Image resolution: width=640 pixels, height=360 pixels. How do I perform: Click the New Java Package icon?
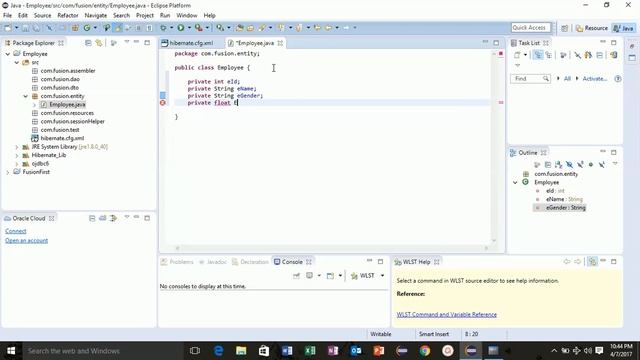pyautogui.click(x=75, y=28)
